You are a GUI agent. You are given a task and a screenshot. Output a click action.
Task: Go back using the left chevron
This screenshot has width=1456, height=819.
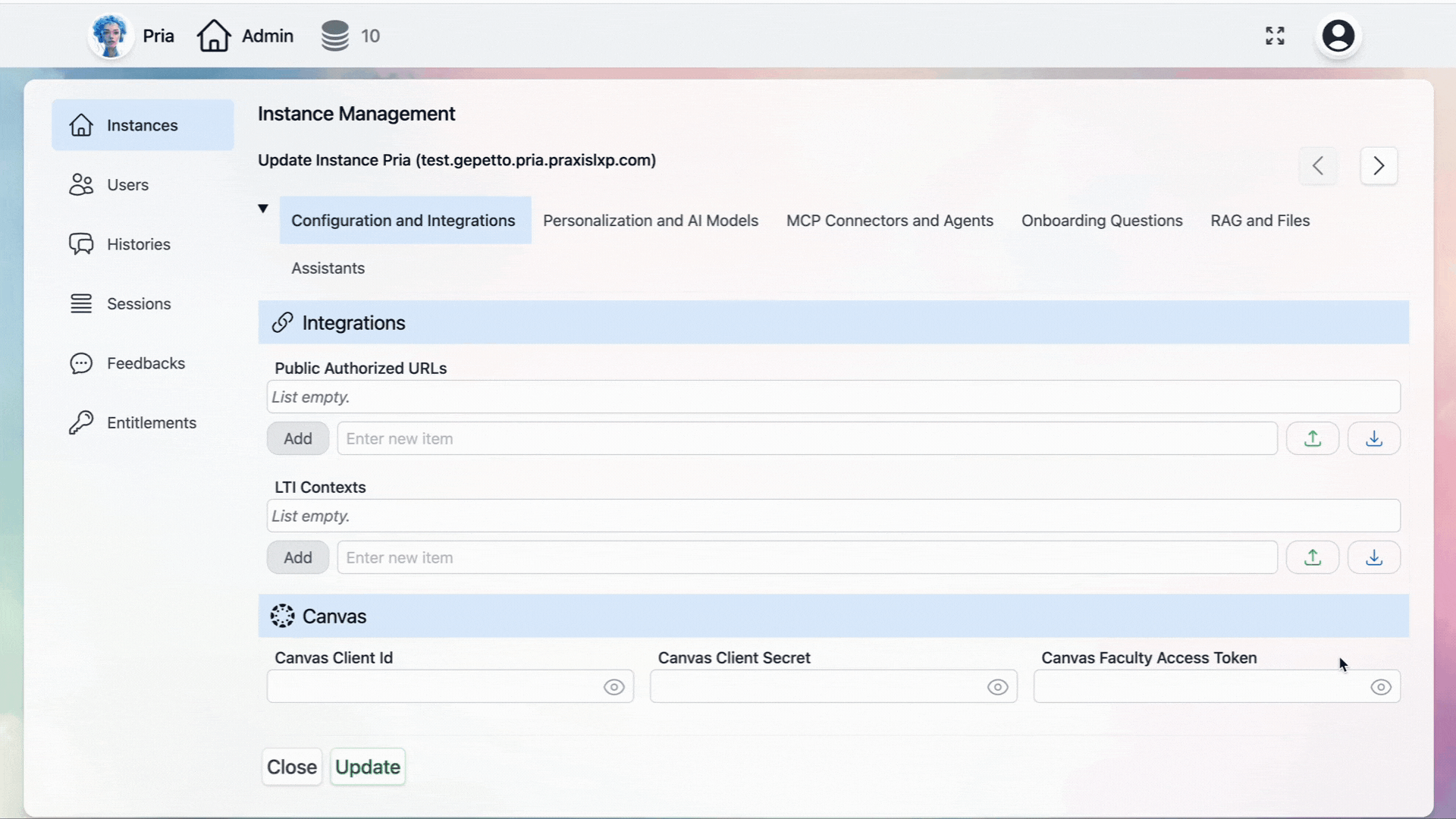1318,166
